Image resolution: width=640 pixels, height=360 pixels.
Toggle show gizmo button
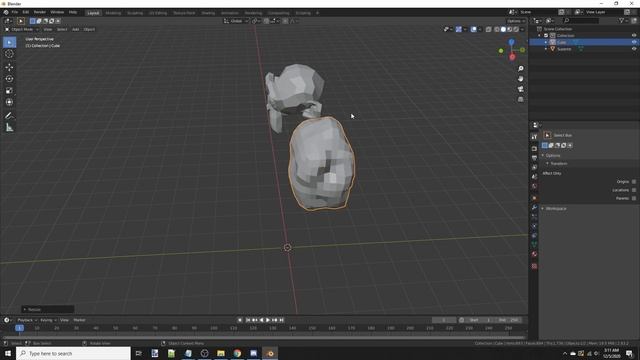pyautogui.click(x=459, y=29)
